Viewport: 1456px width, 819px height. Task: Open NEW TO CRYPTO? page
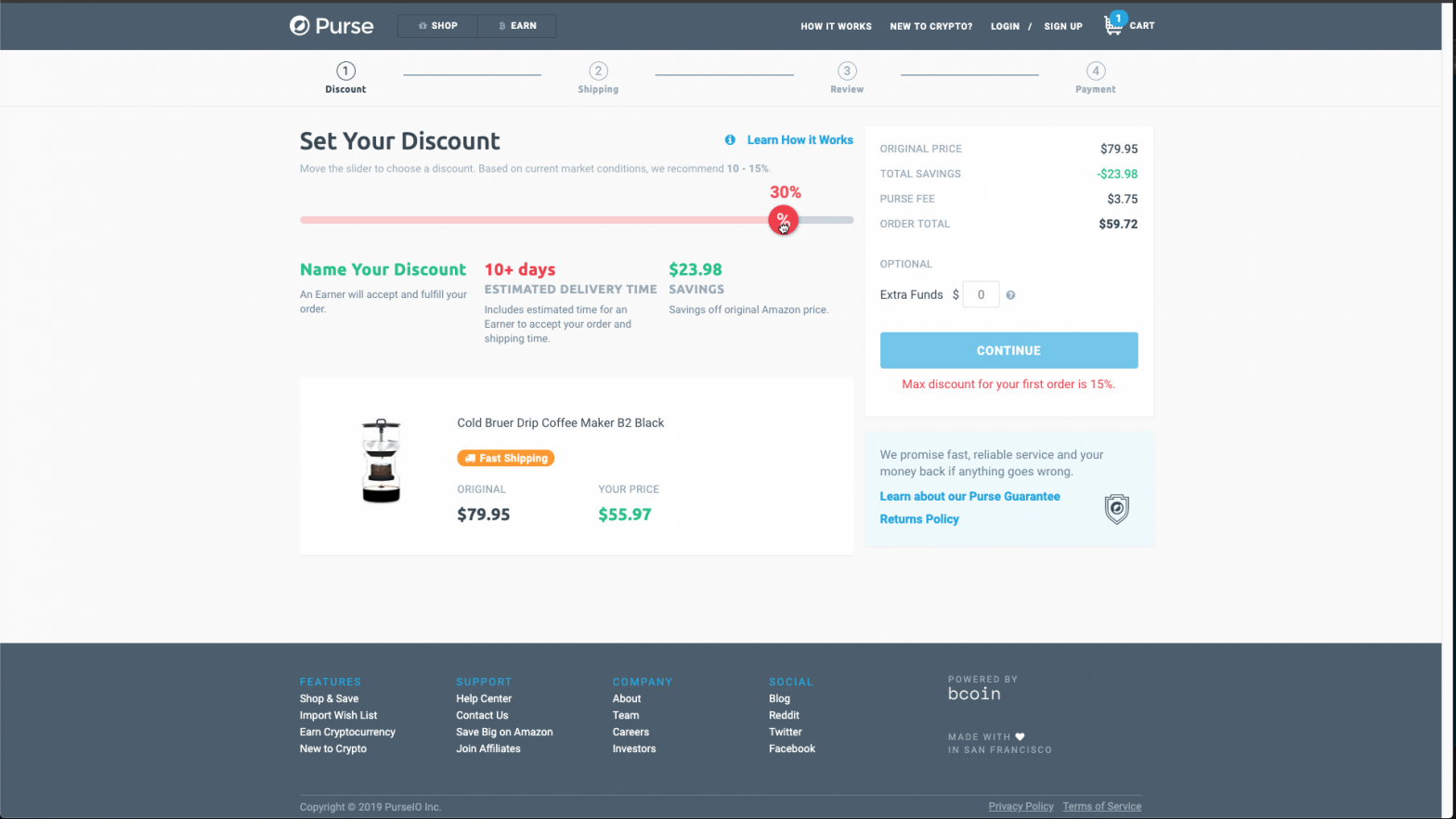click(x=931, y=26)
